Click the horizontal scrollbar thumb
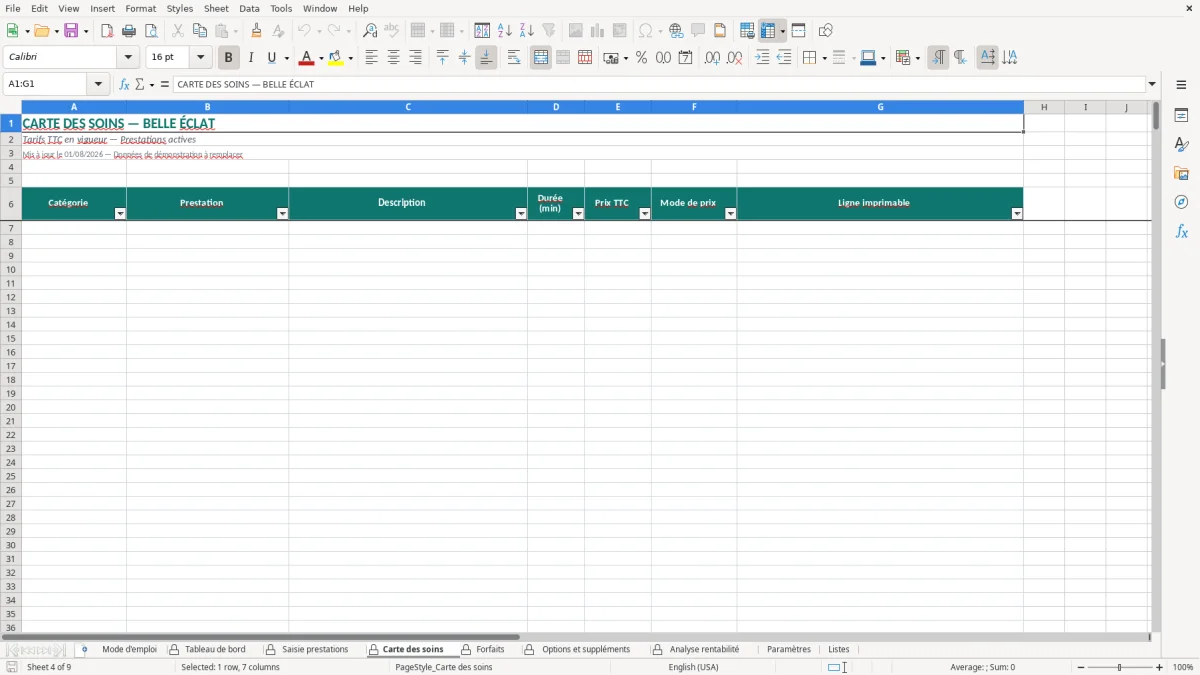 [260, 637]
